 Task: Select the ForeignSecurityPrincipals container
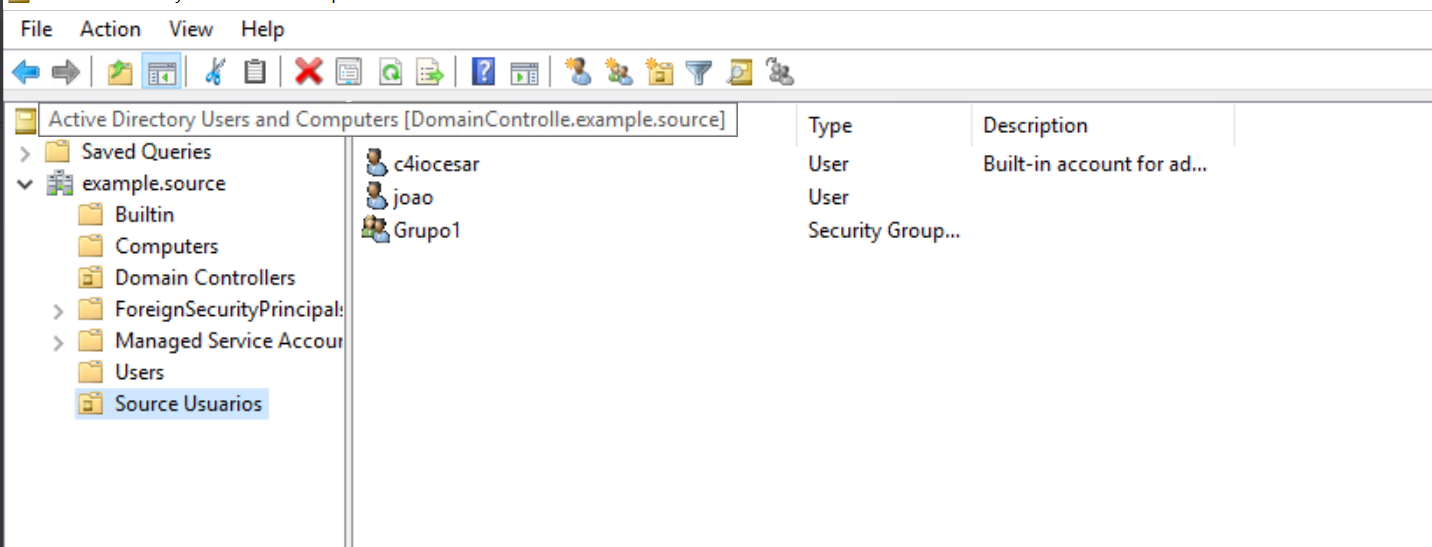229,309
